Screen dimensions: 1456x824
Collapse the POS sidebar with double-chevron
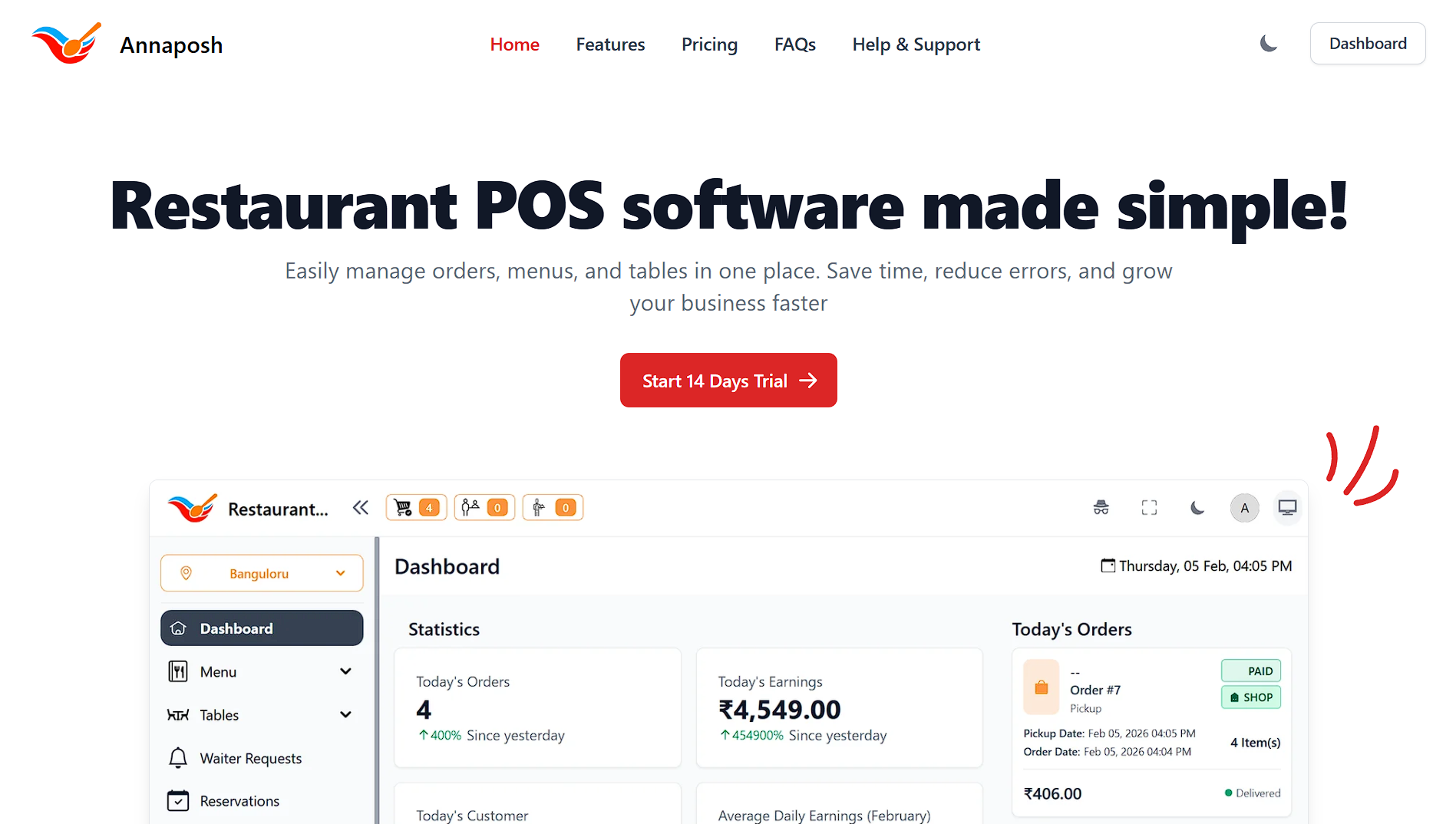pos(360,506)
